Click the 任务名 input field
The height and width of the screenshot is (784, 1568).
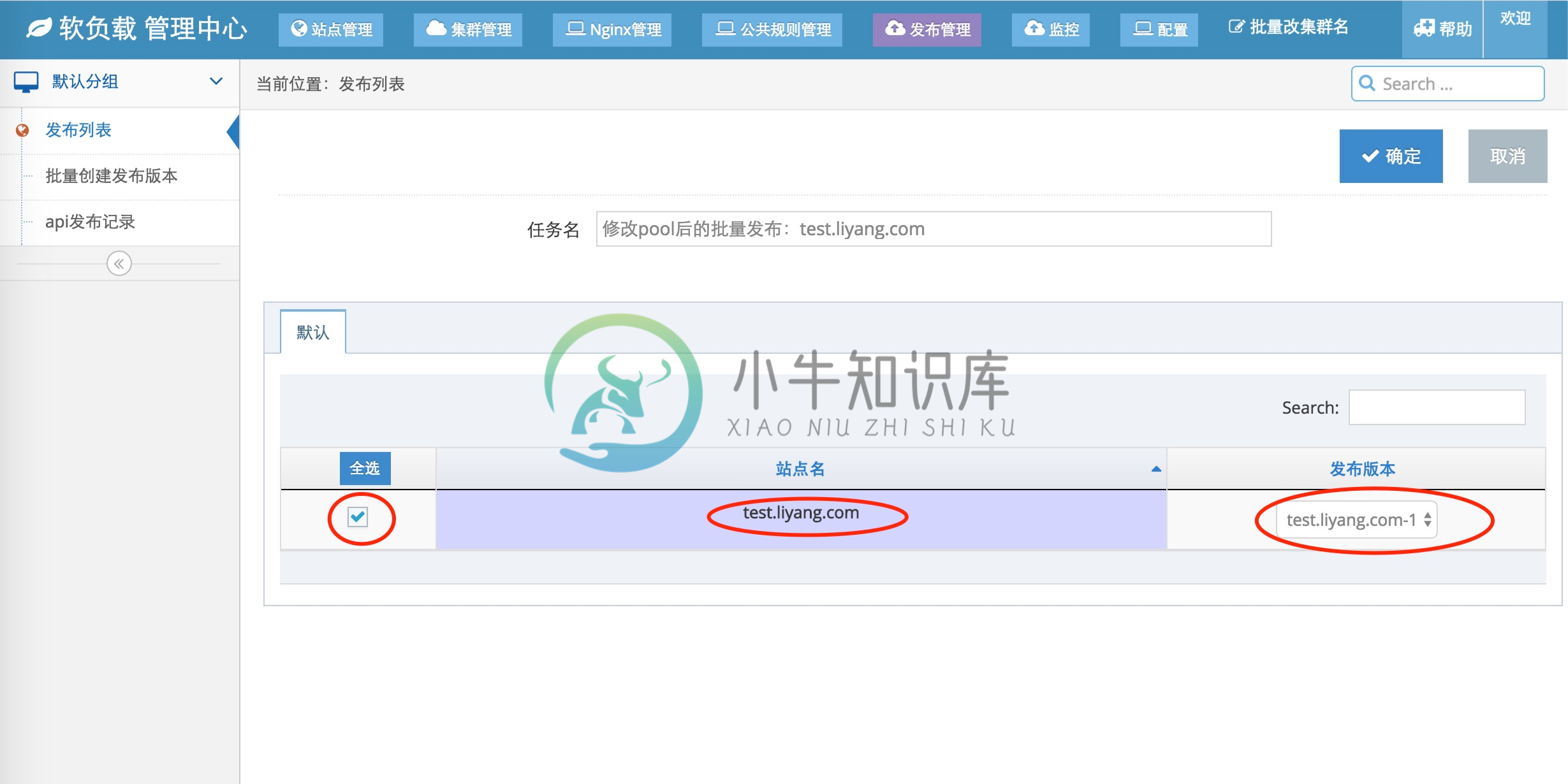(x=930, y=229)
